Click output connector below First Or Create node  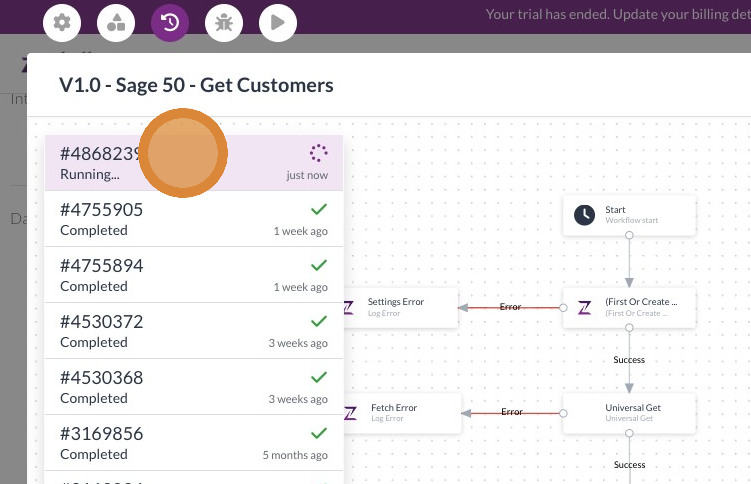629,327
